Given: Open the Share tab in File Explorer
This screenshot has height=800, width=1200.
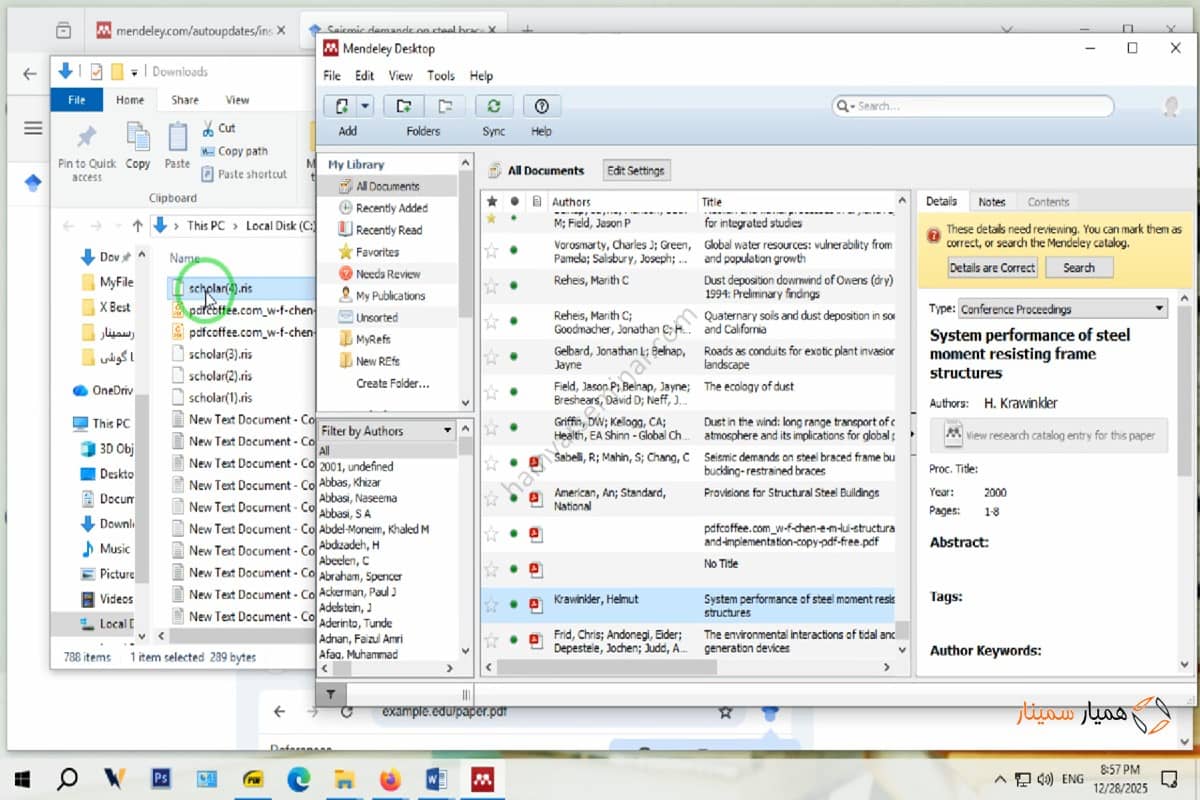Looking at the screenshot, I should 185,100.
